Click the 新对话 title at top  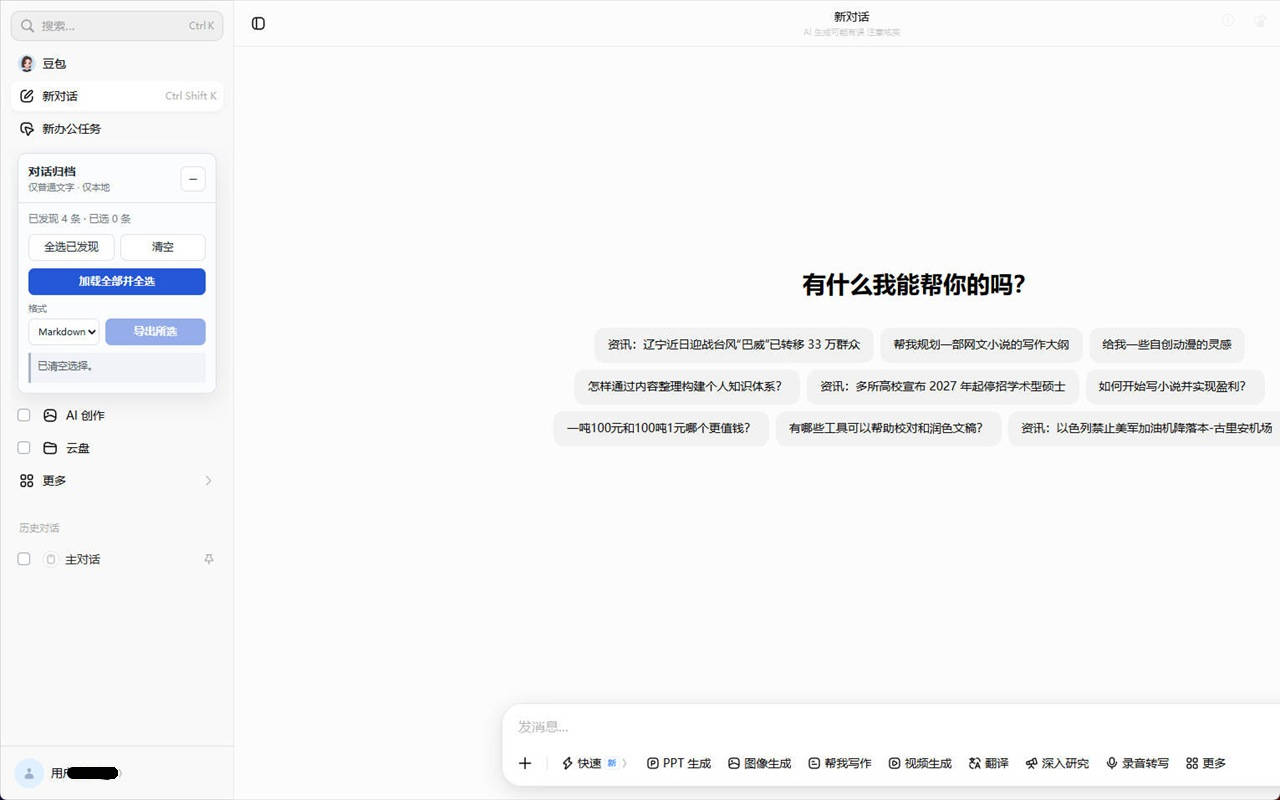pyautogui.click(x=851, y=17)
